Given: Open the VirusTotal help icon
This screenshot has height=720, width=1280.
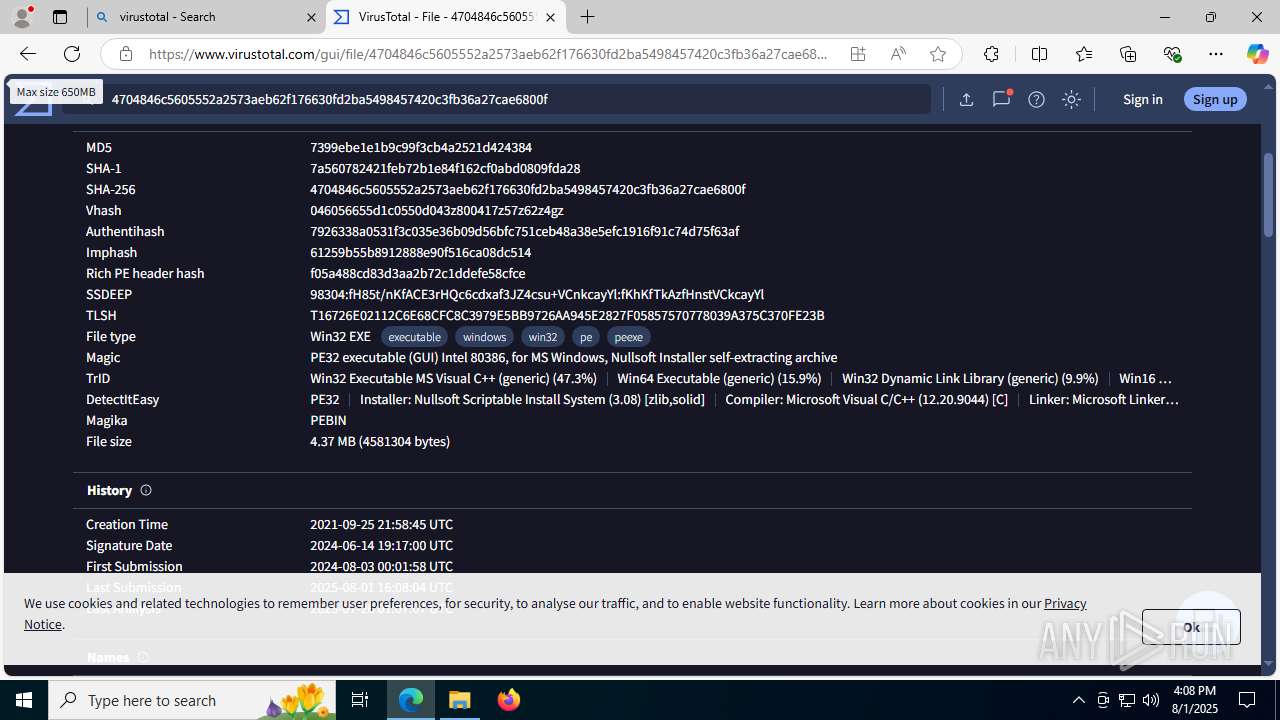Looking at the screenshot, I should click(x=1036, y=99).
